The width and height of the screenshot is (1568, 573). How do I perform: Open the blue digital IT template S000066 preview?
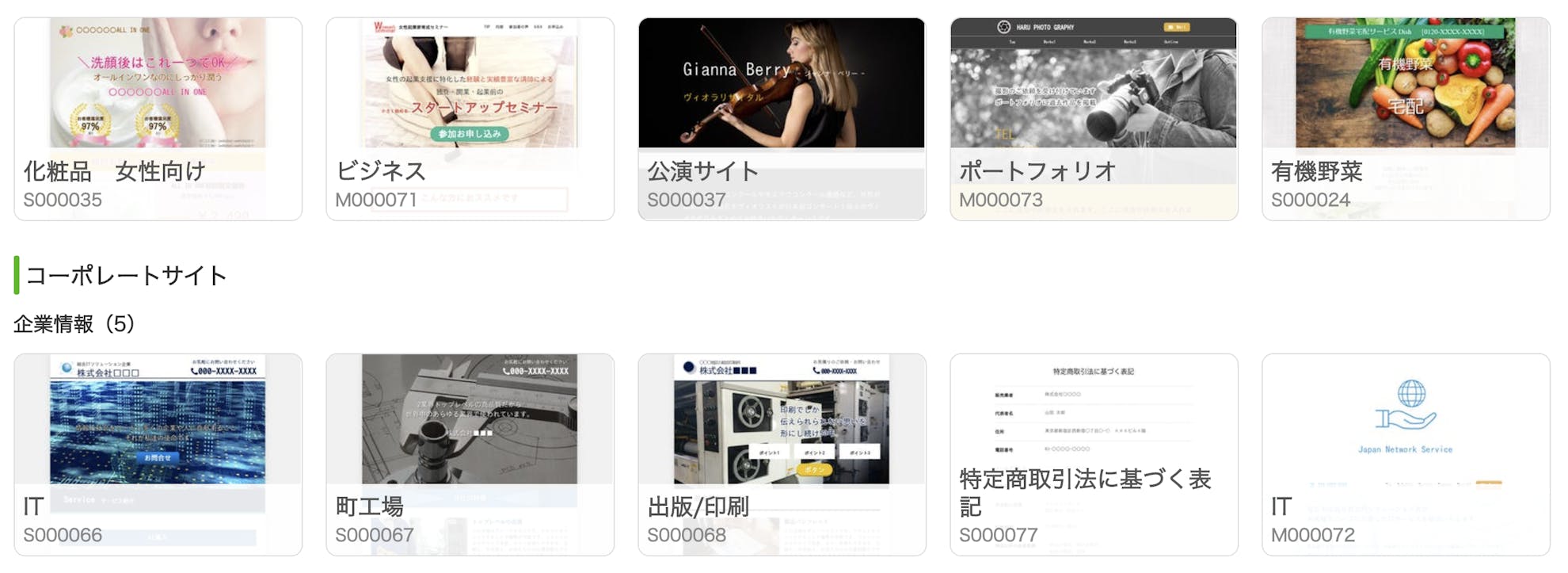158,420
